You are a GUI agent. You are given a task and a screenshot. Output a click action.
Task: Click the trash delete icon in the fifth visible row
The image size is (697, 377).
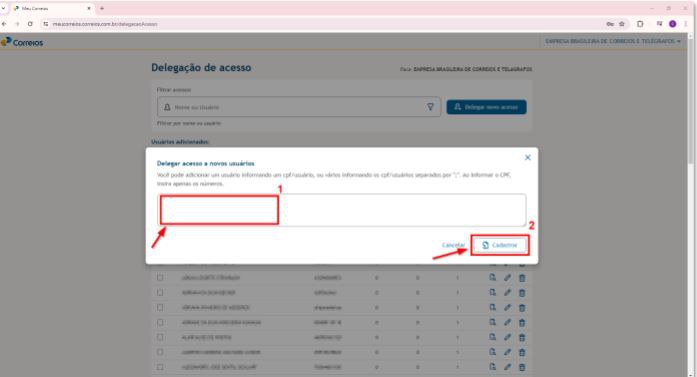tap(522, 337)
